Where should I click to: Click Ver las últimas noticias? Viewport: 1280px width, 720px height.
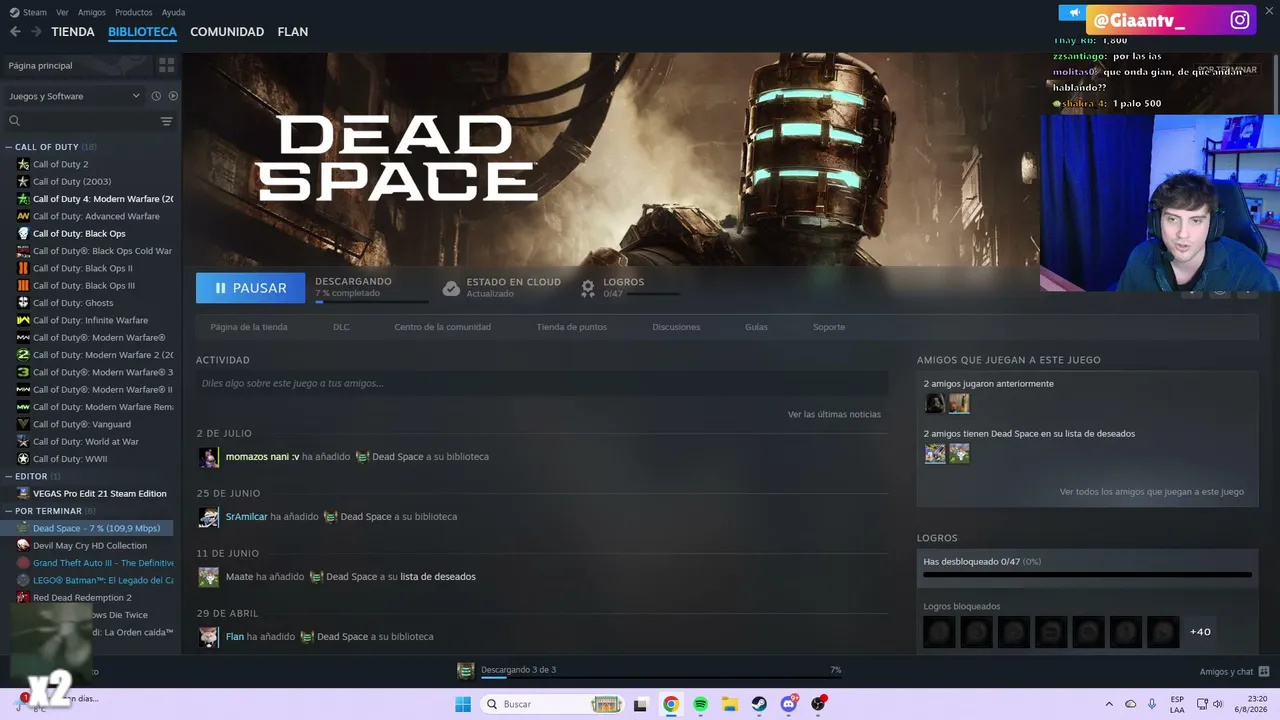(x=834, y=414)
